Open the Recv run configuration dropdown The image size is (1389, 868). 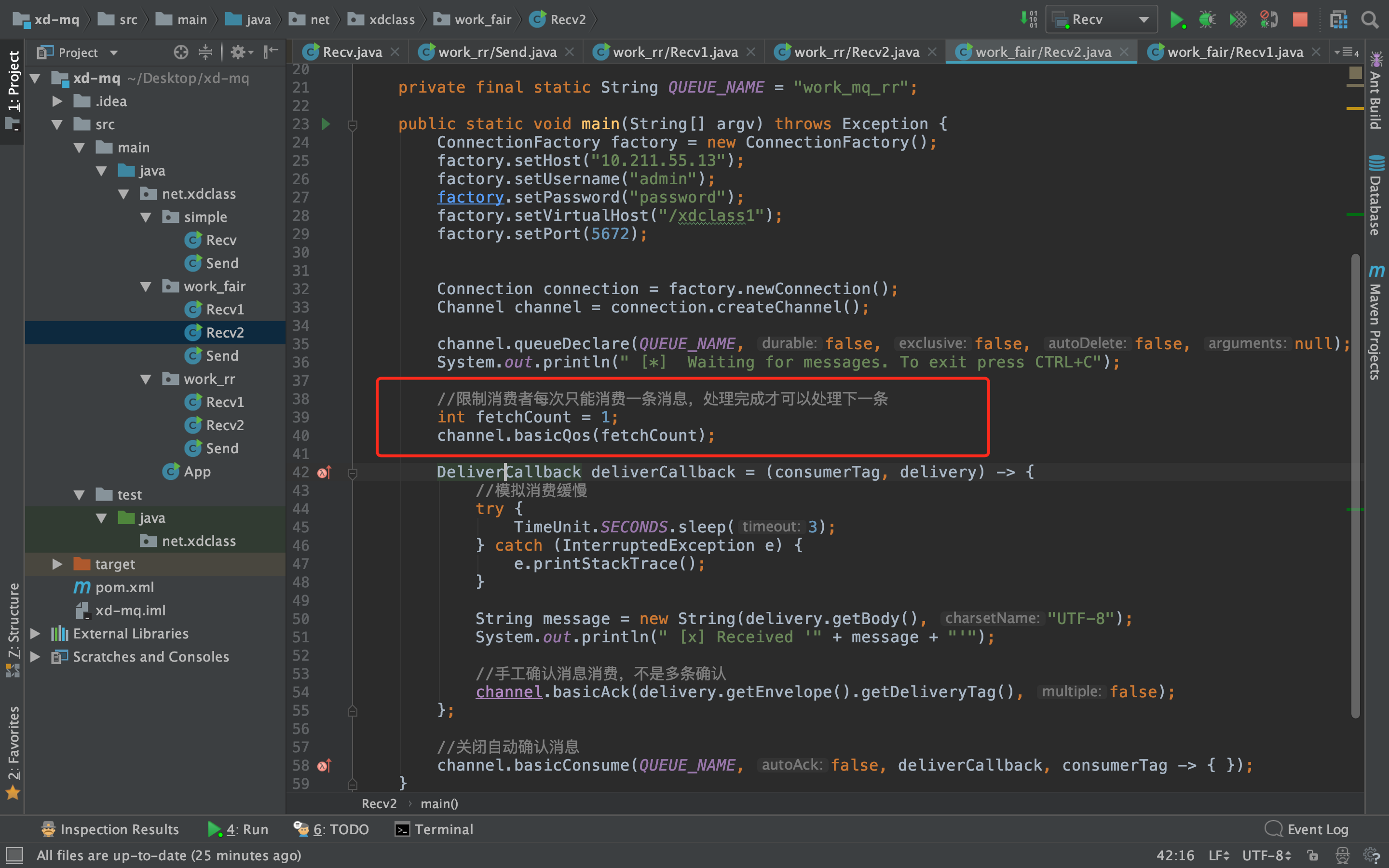[1102, 19]
